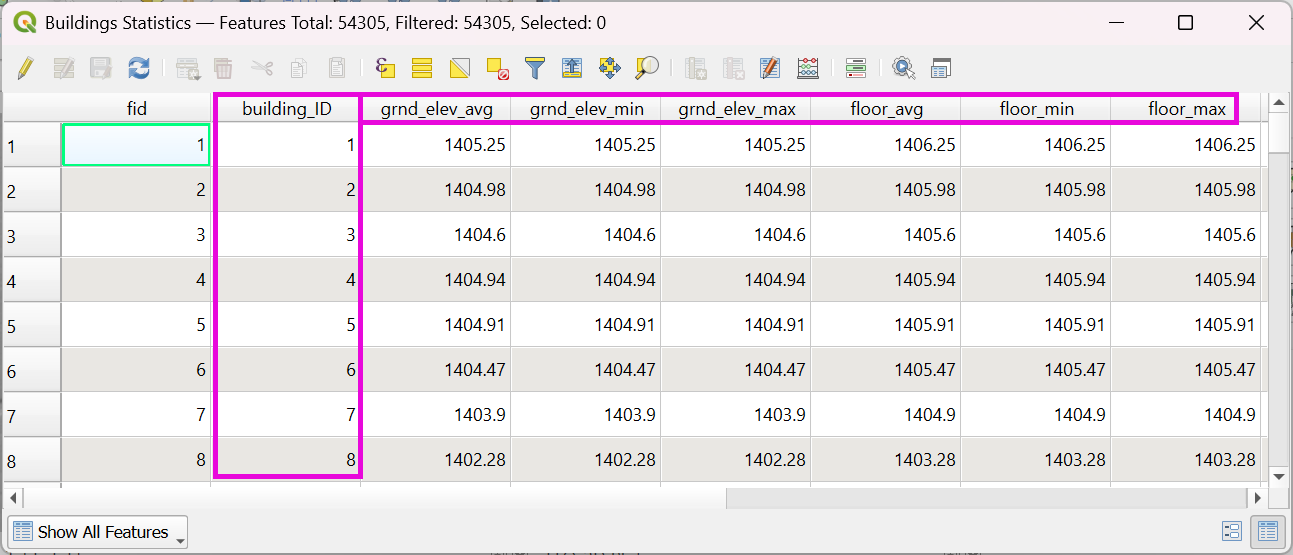
Task: Pan map to the selected rows
Action: (609, 68)
